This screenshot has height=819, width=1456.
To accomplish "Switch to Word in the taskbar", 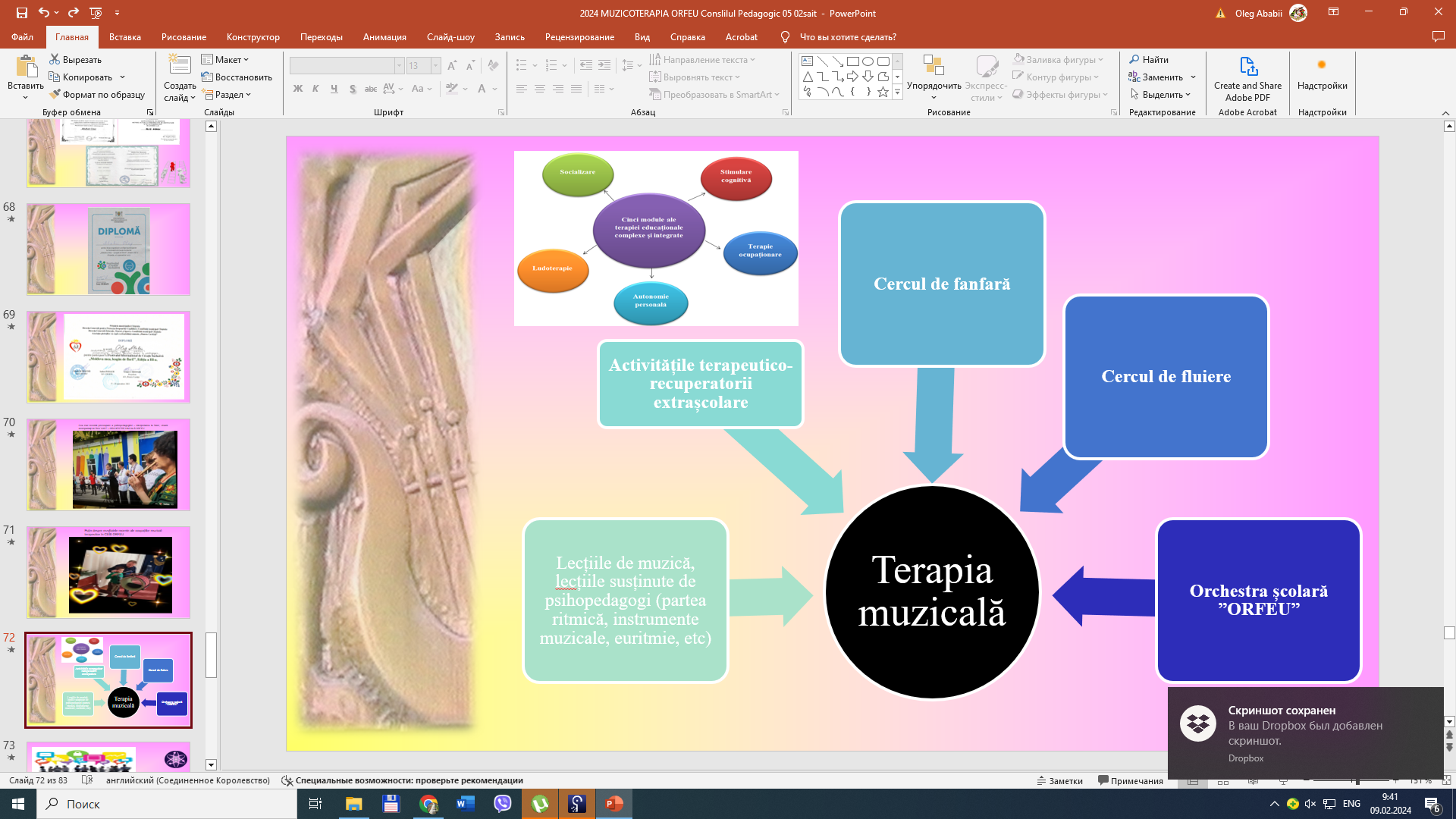I will pos(466,804).
